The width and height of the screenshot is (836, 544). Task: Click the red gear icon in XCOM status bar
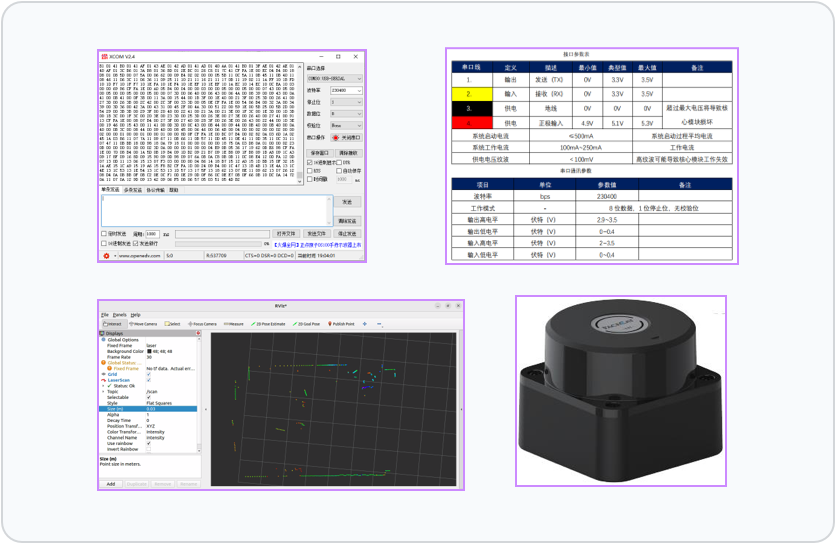click(107, 256)
